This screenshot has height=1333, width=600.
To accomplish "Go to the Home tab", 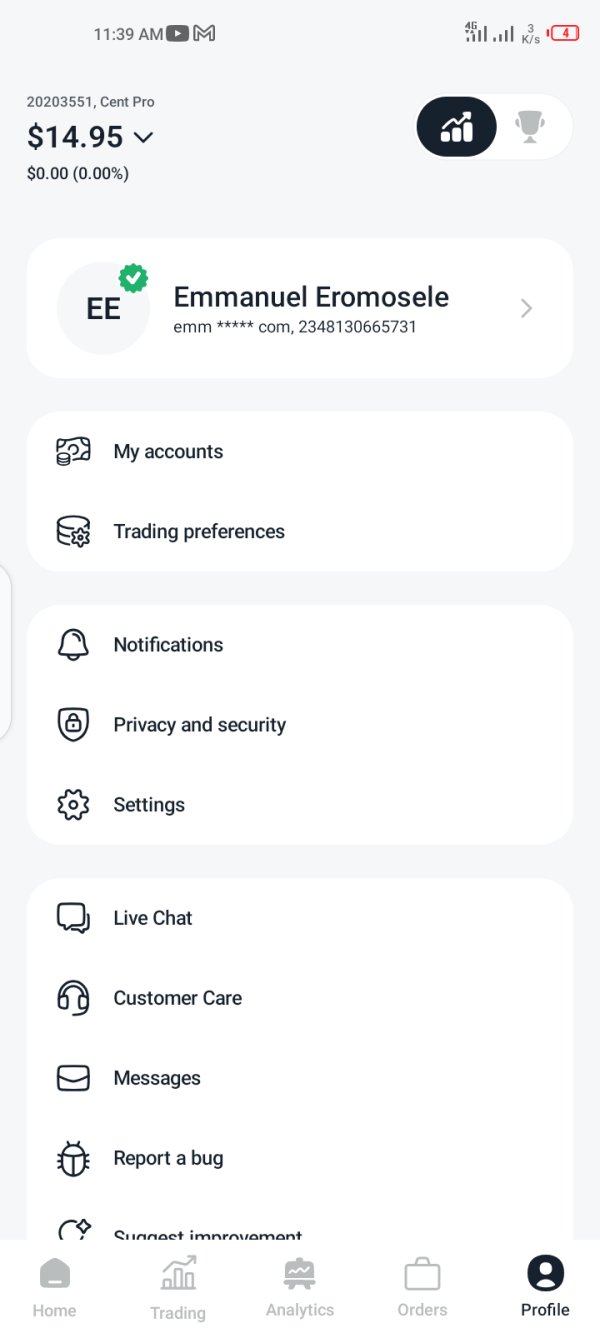I will (54, 1288).
